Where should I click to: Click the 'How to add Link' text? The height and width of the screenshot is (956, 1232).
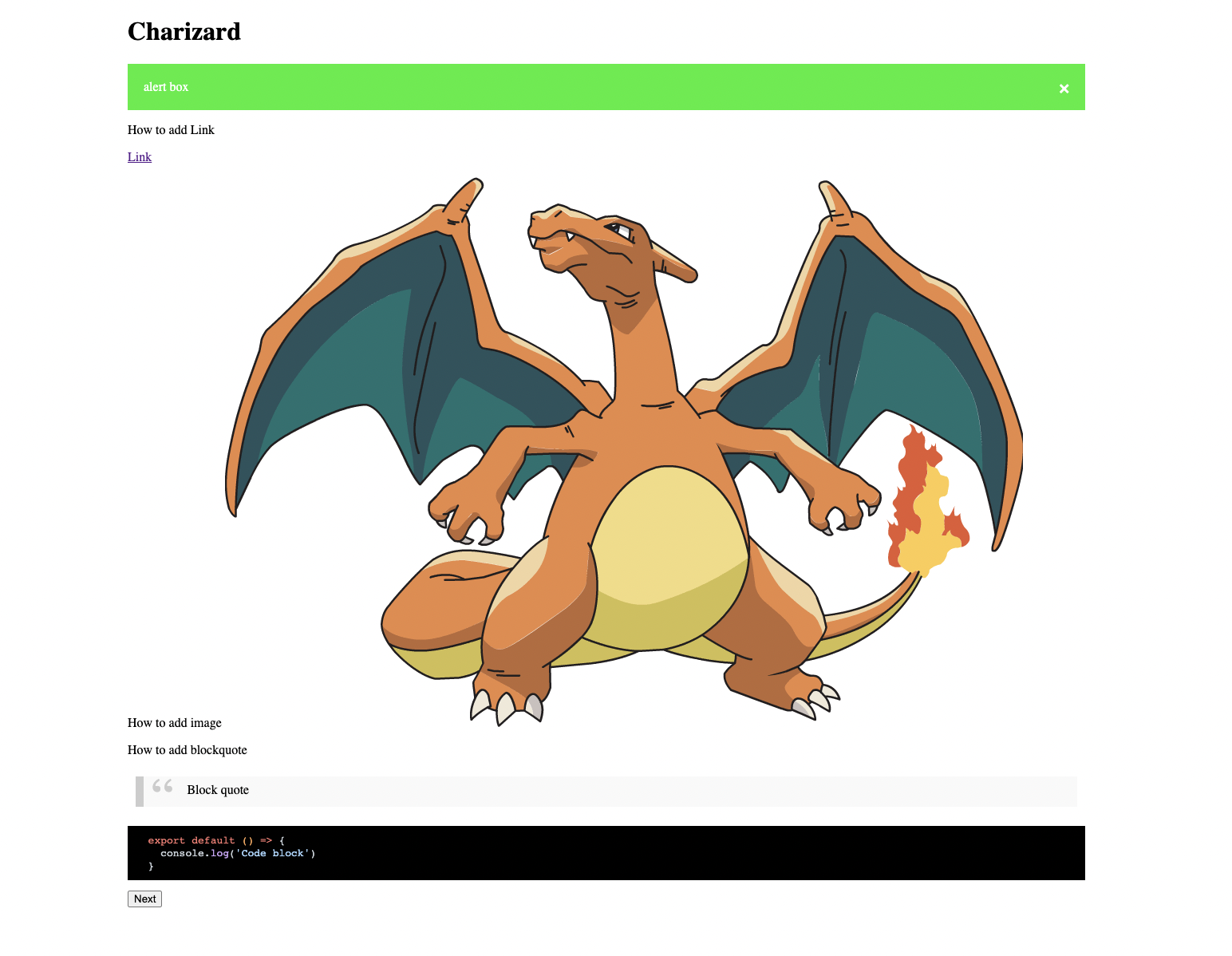(x=170, y=129)
